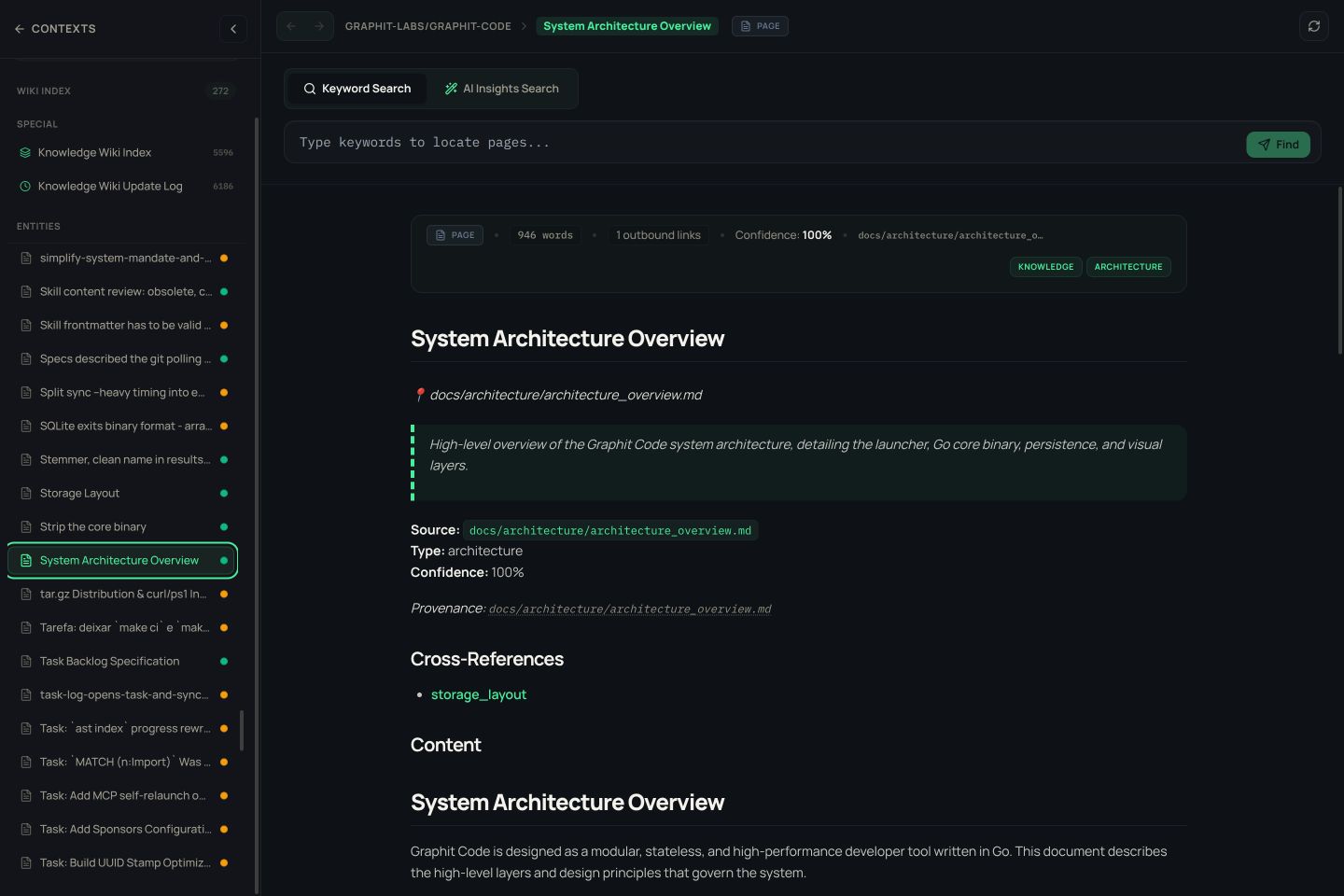Collapse the sidebar with the chevron button
1344x896 pixels.
[x=233, y=29]
